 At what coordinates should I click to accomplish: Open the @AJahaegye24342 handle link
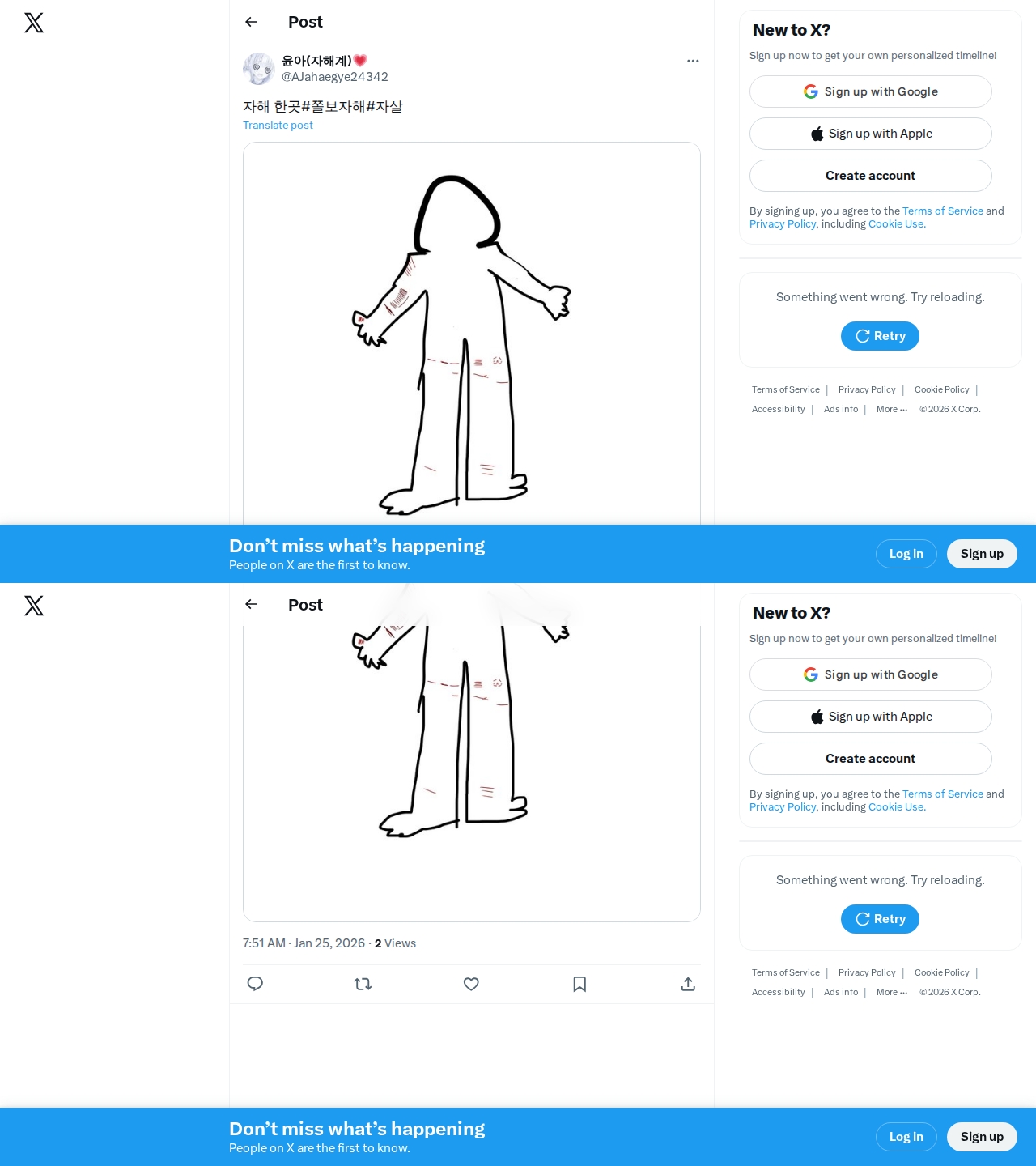[335, 77]
